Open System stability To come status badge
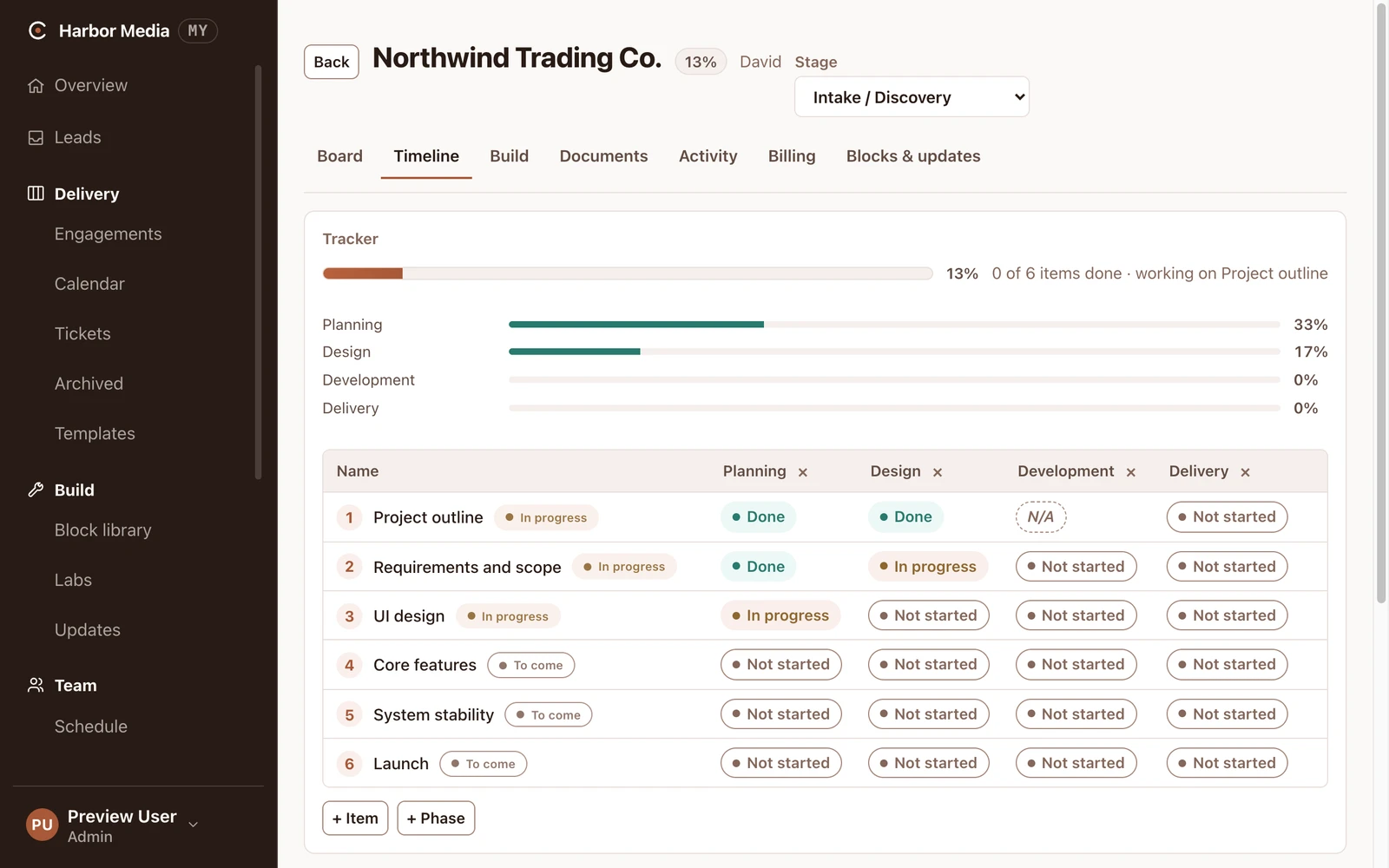Viewport: 1389px width, 868px height. (x=548, y=714)
